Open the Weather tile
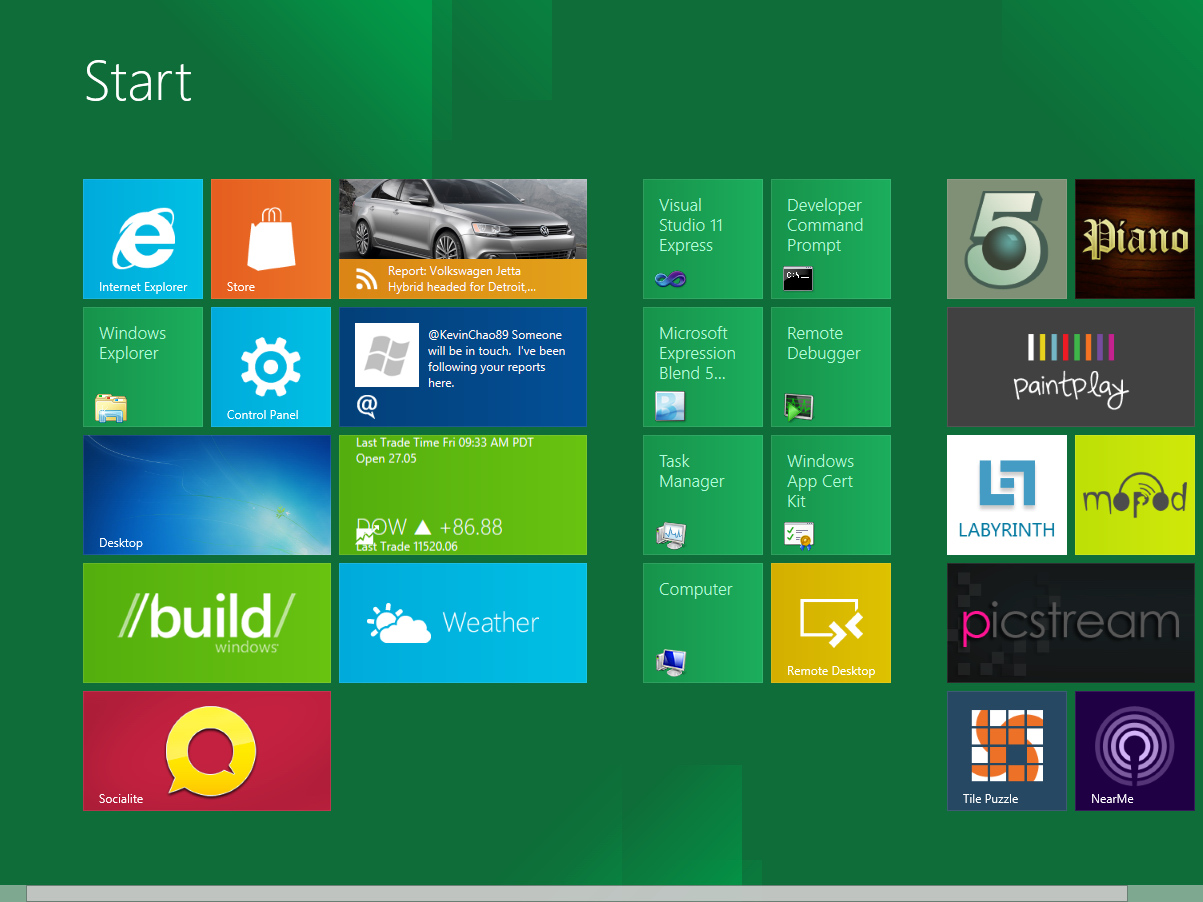 click(x=463, y=623)
